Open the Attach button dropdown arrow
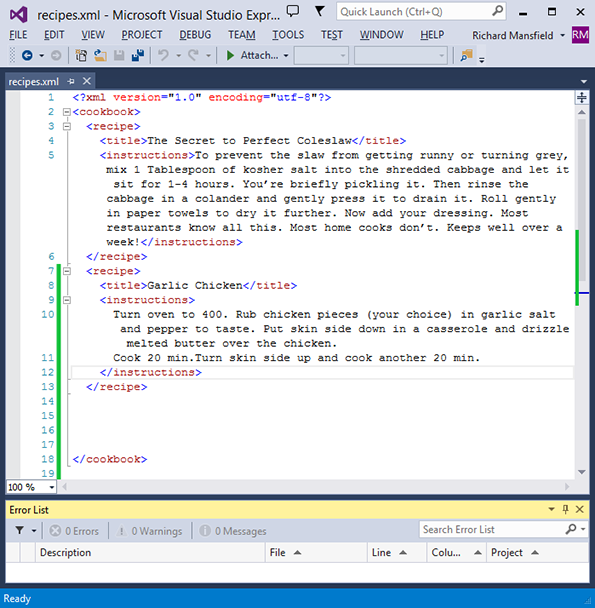 tap(286, 56)
